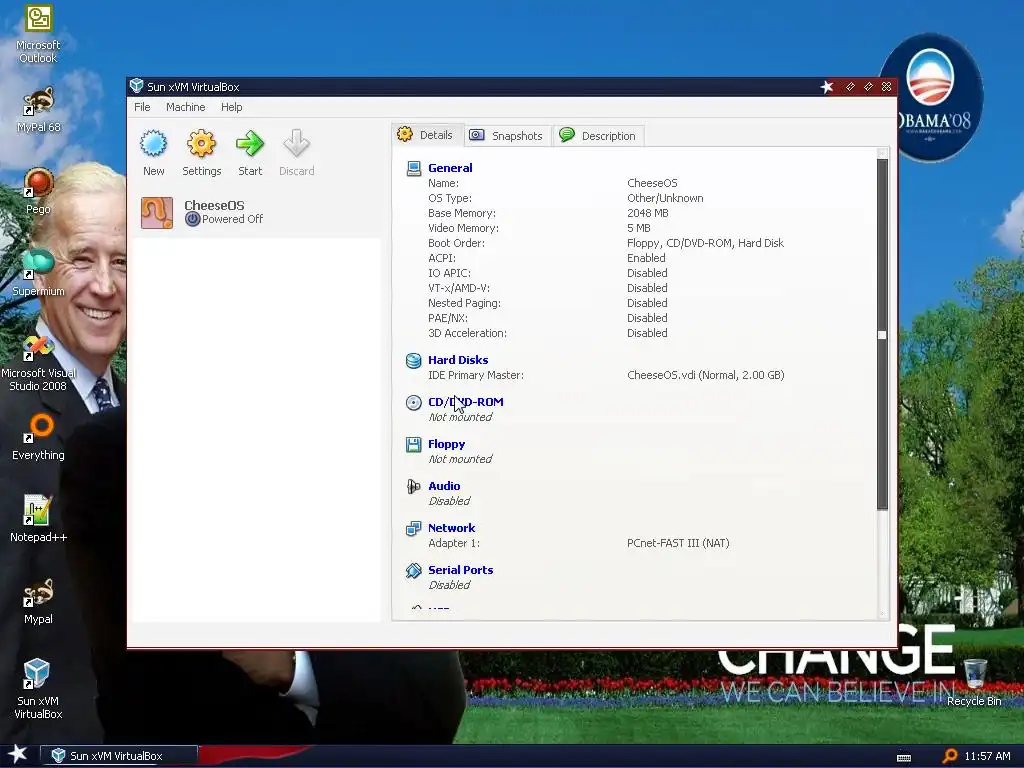Switch to the Description tab
1024x768 pixels.
click(598, 135)
